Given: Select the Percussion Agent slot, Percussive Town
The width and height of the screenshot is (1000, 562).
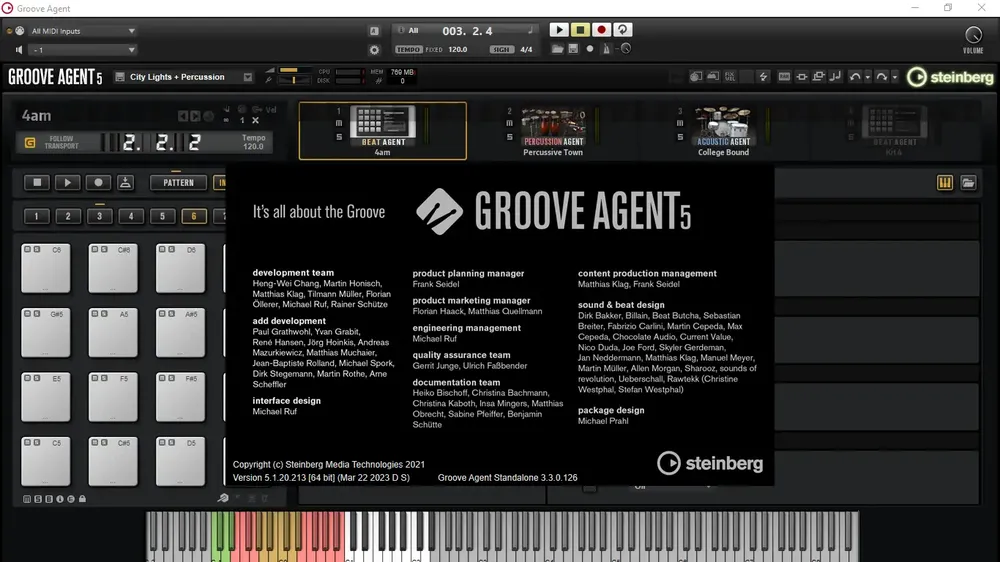Looking at the screenshot, I should [x=553, y=131].
